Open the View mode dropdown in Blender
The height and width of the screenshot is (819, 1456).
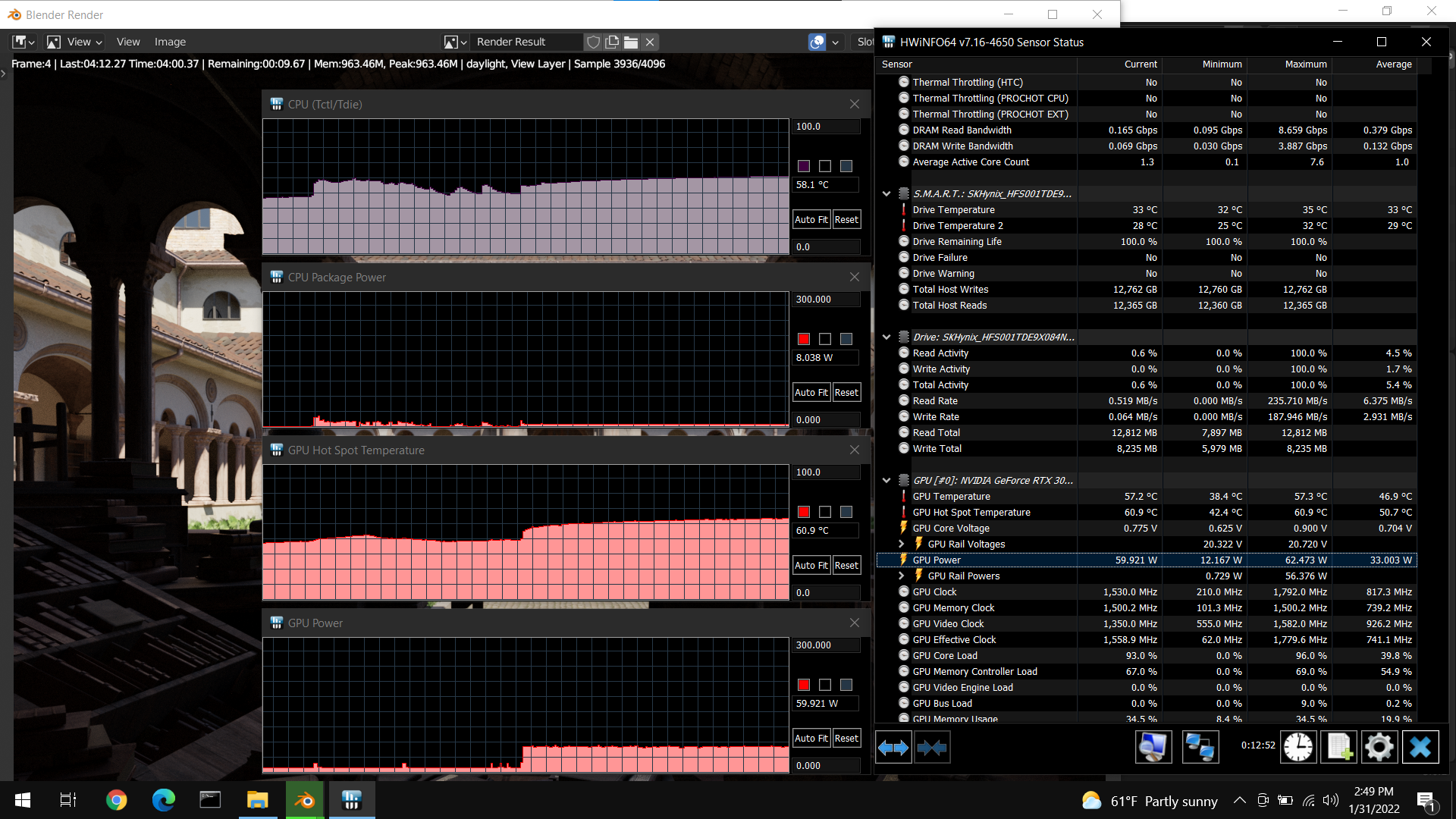[75, 42]
